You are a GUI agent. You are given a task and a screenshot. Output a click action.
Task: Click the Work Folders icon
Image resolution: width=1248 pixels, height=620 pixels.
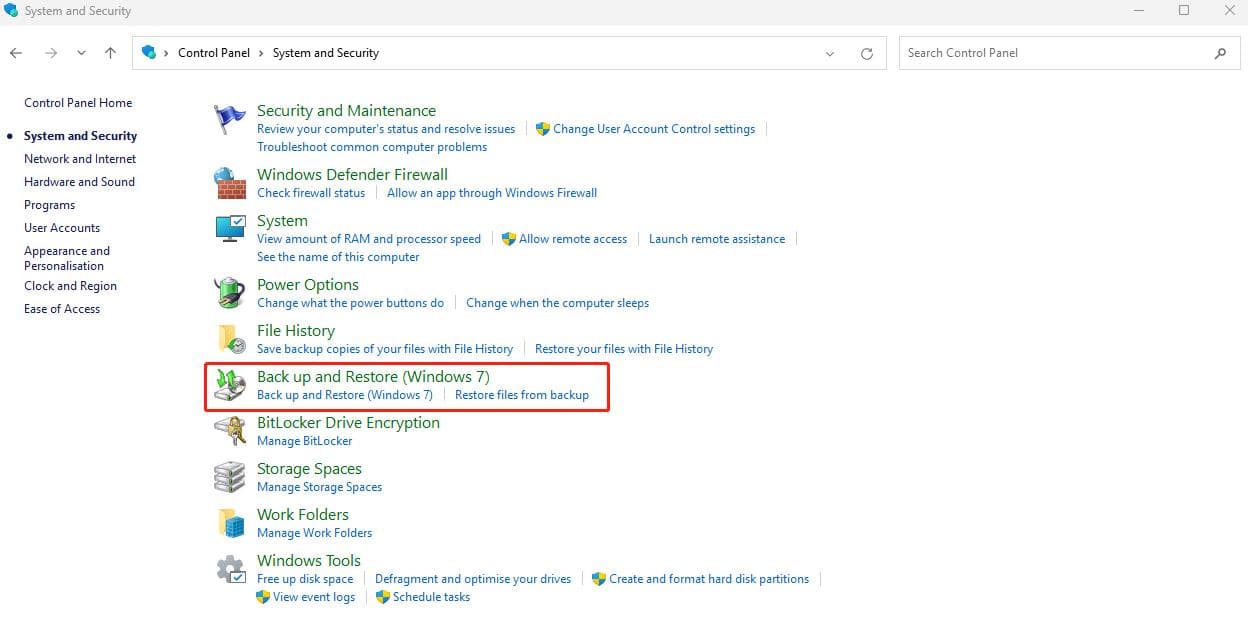[230, 523]
